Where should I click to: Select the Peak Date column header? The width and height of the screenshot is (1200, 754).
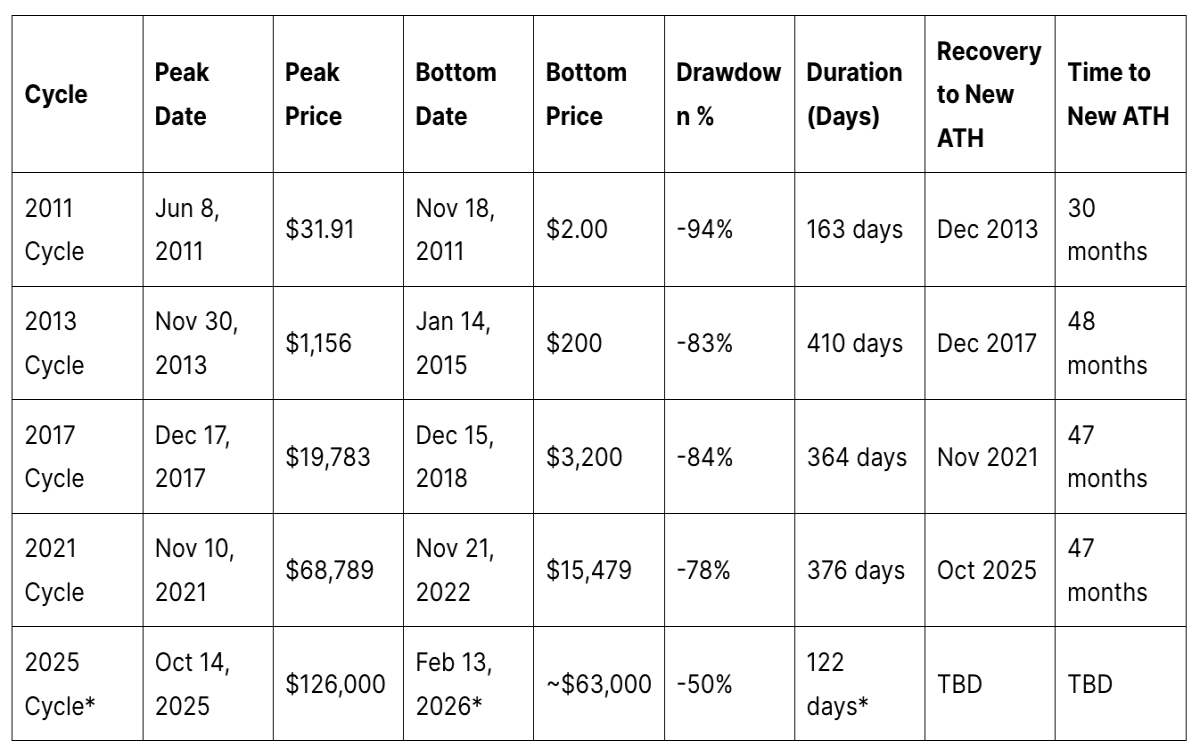[x=181, y=94]
